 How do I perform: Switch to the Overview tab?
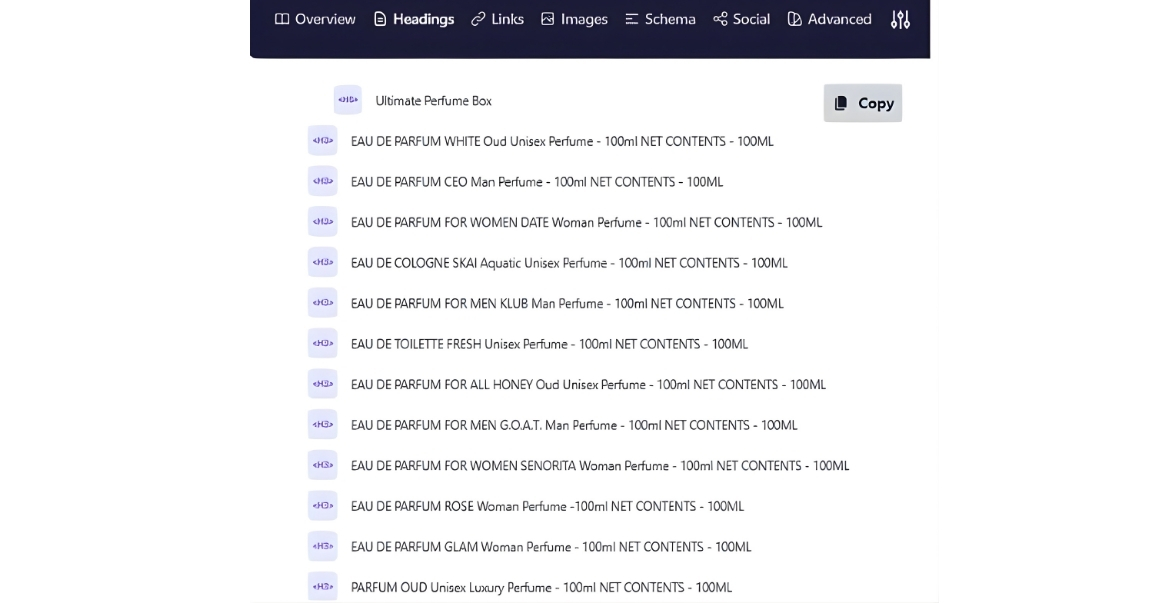(x=315, y=19)
